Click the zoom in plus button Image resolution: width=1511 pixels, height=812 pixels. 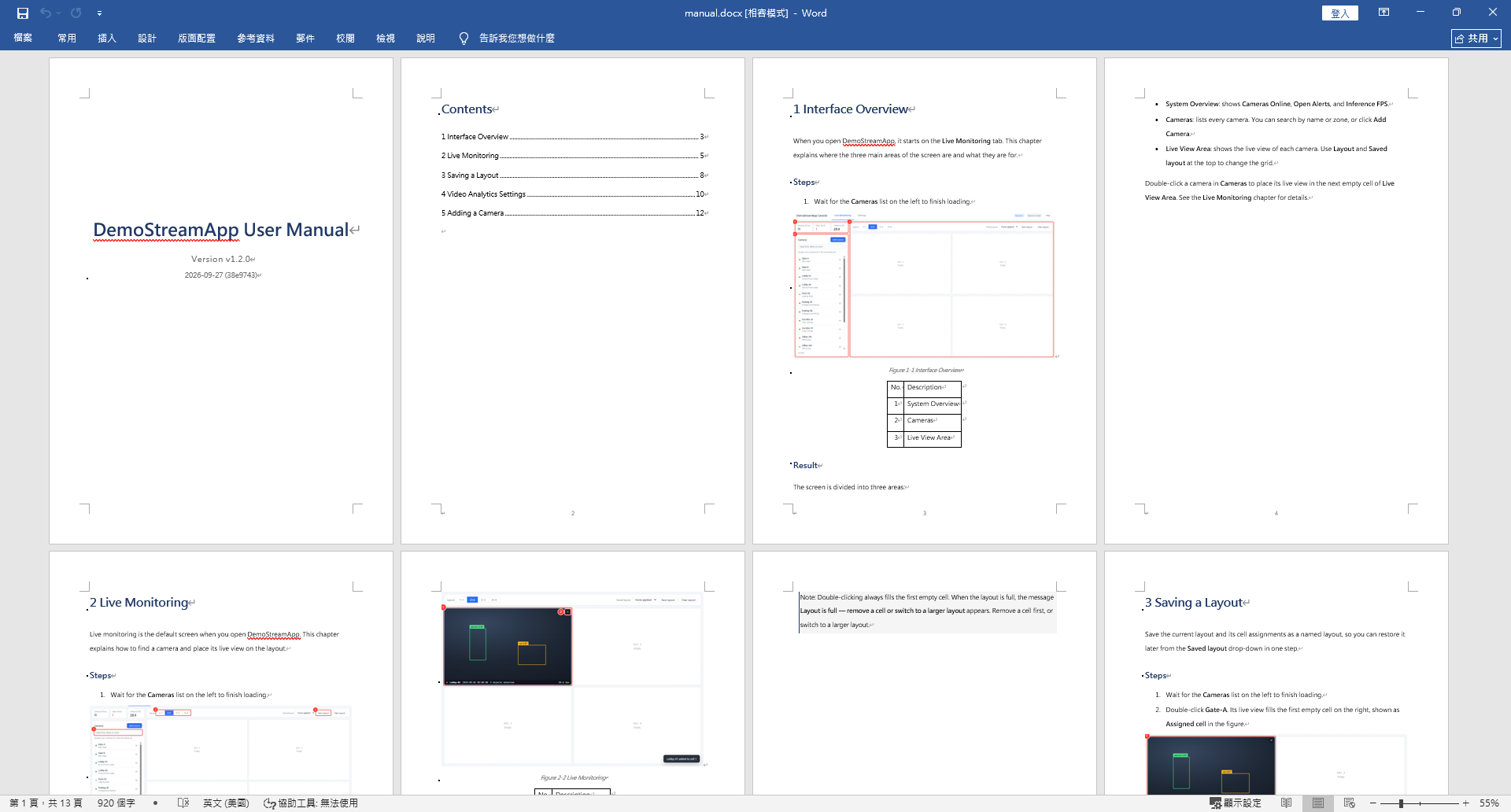pos(1466,803)
